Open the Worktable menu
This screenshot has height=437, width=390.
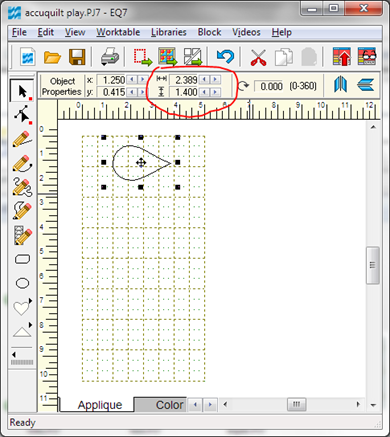pyautogui.click(x=118, y=32)
